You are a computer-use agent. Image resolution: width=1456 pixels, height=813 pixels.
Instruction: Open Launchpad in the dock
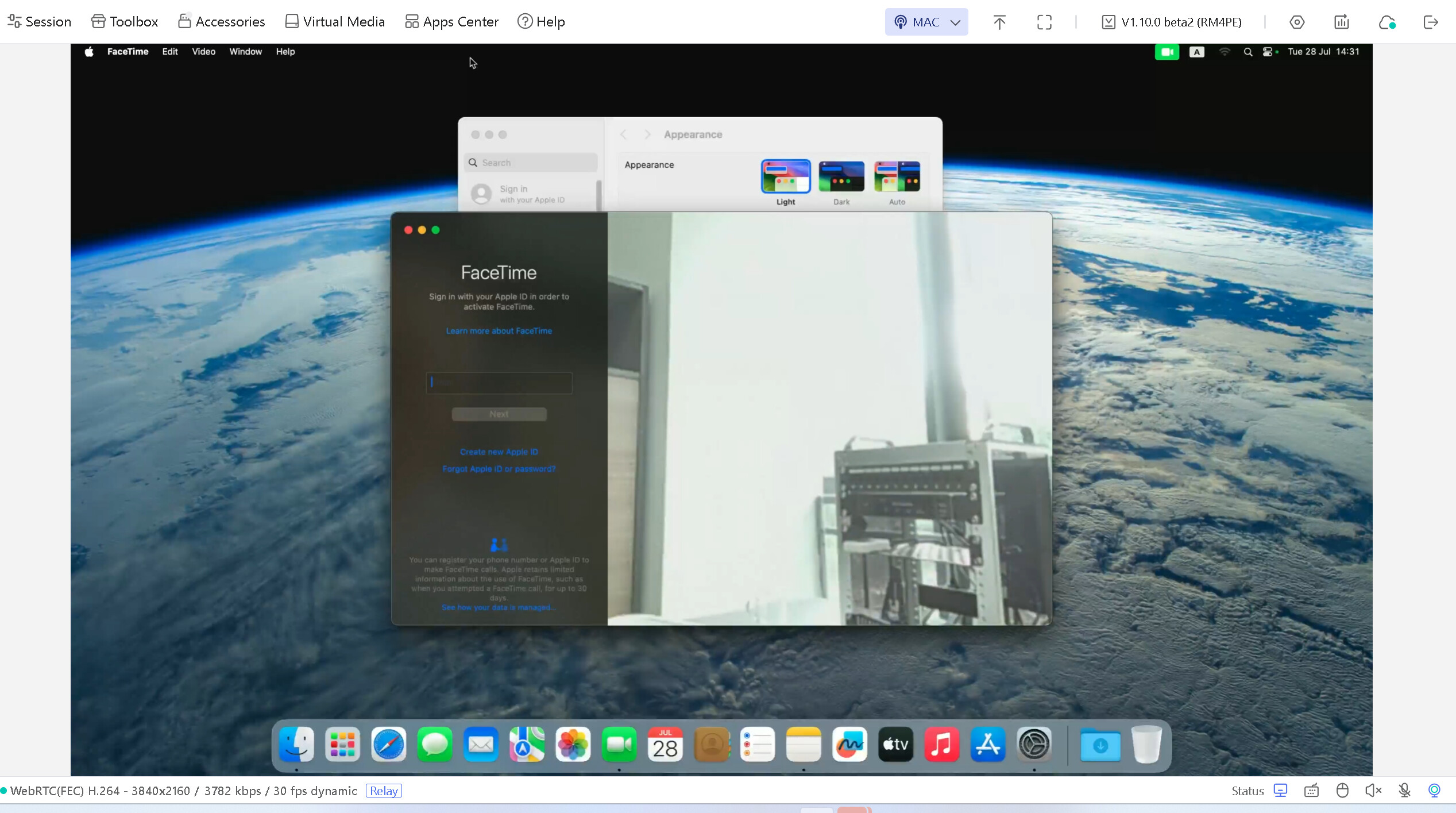coord(342,745)
